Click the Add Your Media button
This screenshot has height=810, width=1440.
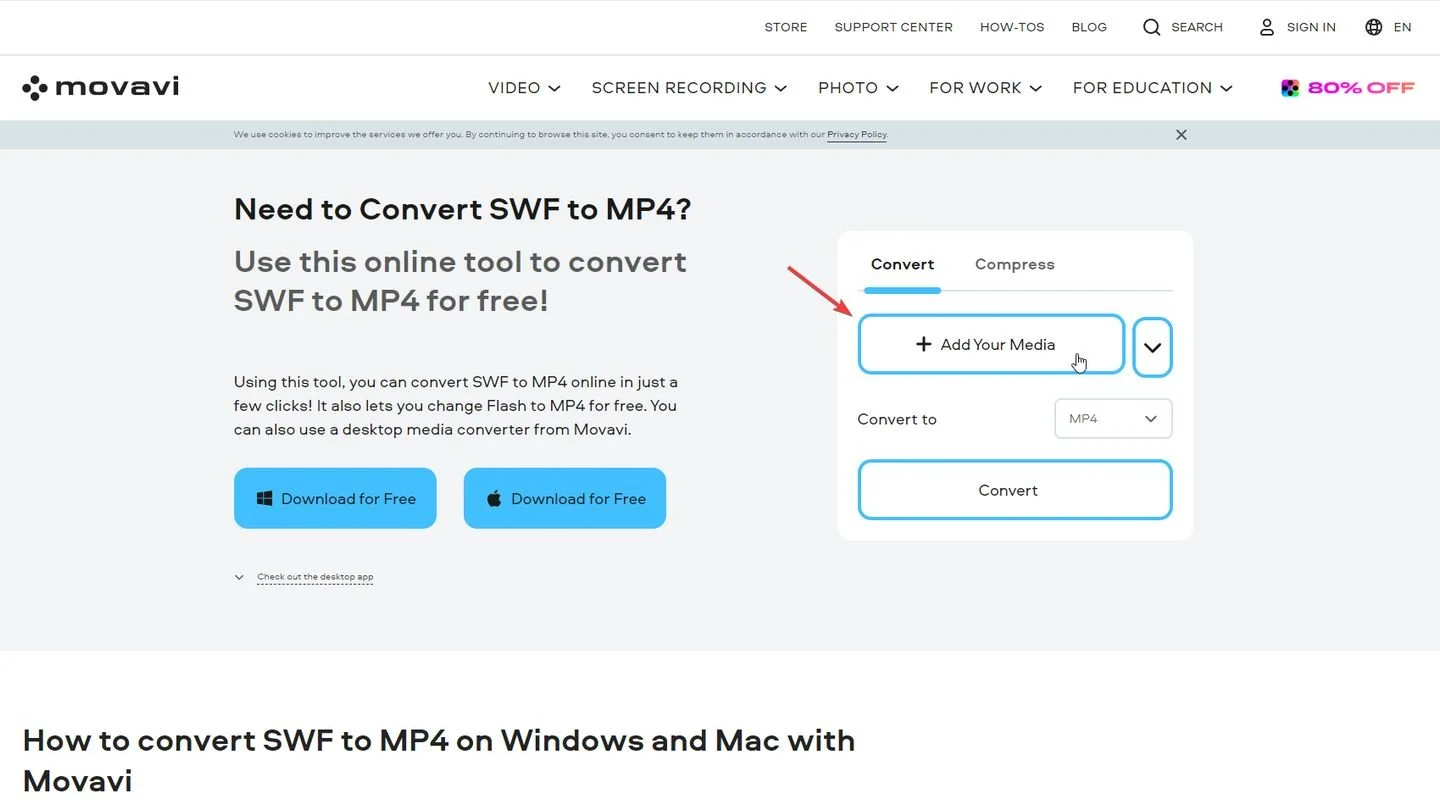[x=991, y=345]
